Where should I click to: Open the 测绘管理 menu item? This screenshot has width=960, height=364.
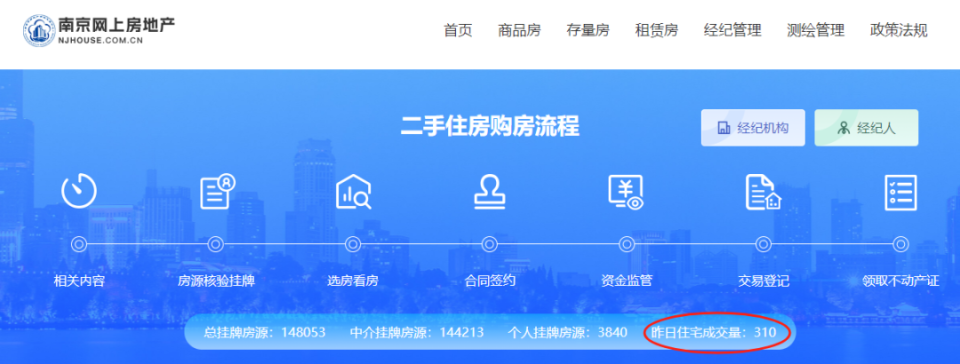tap(816, 30)
